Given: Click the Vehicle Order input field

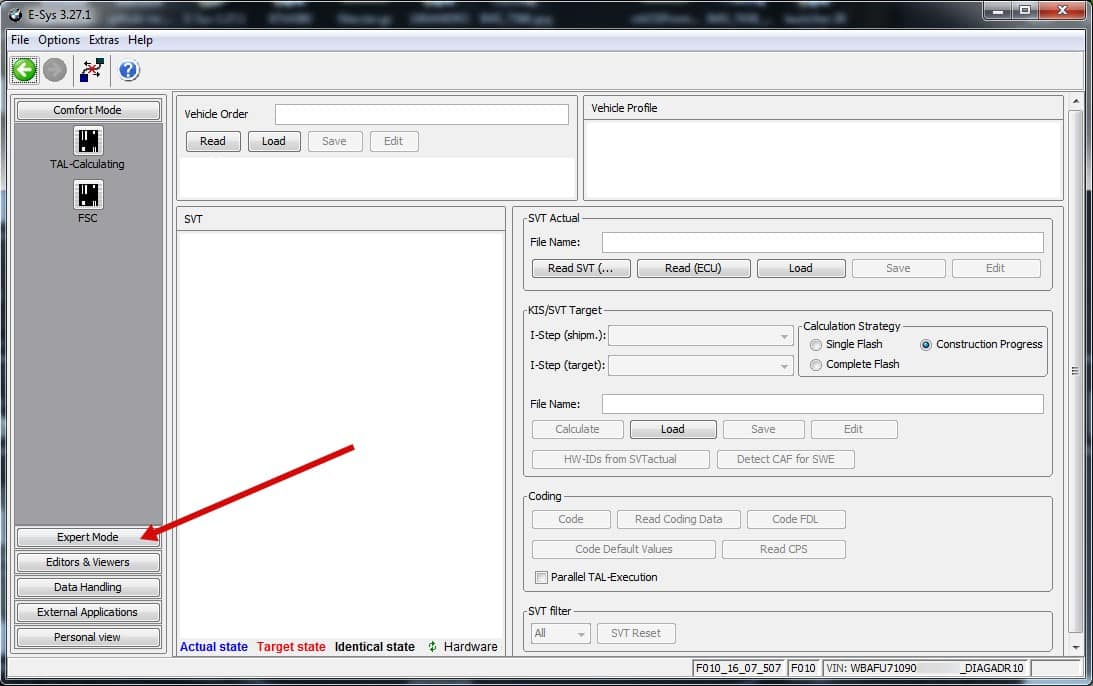Looking at the screenshot, I should [x=422, y=114].
